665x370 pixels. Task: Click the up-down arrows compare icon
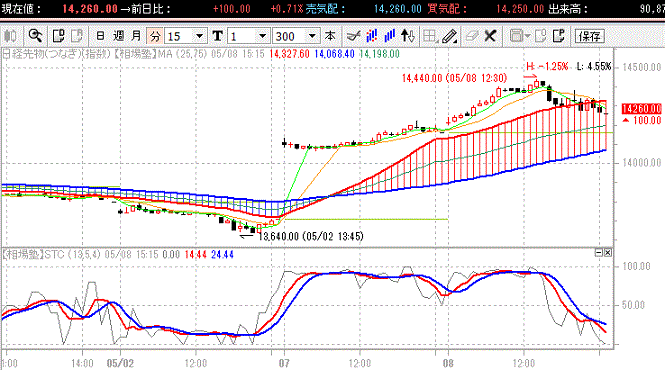[408, 36]
